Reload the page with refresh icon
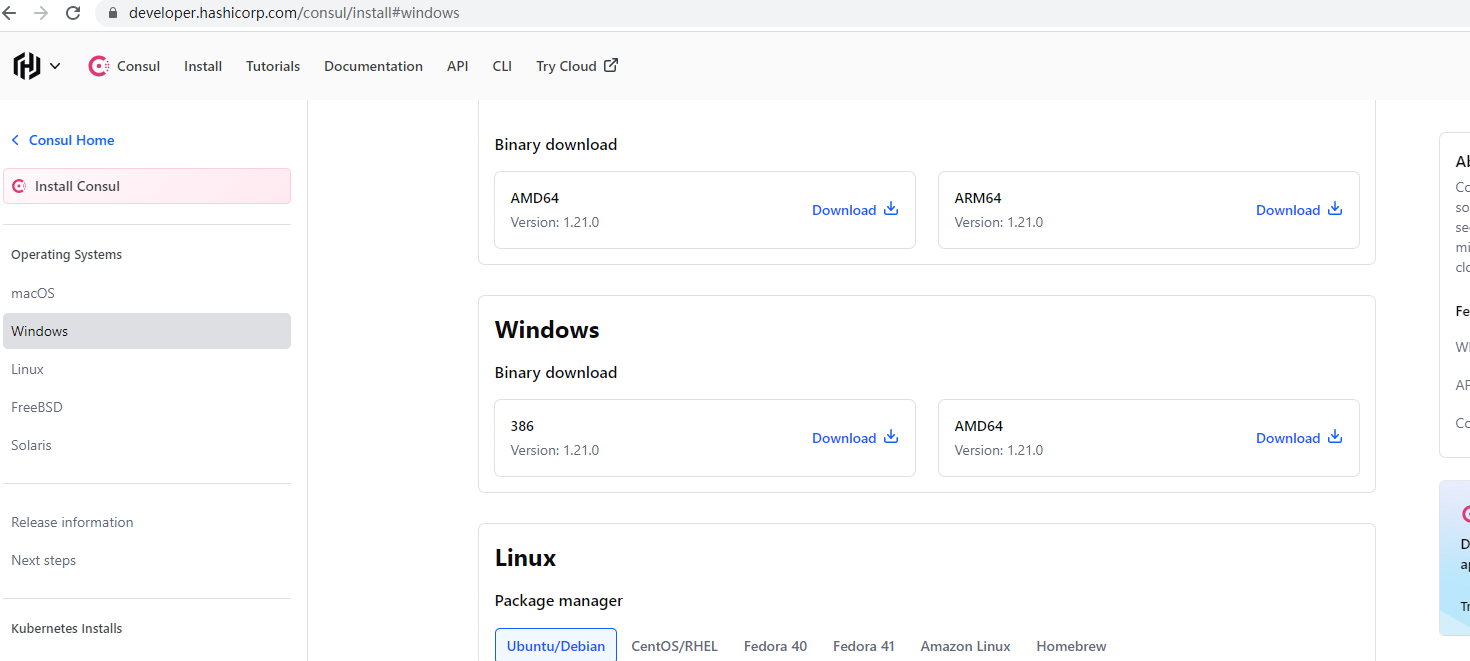Viewport: 1470px width, 661px height. tap(73, 13)
